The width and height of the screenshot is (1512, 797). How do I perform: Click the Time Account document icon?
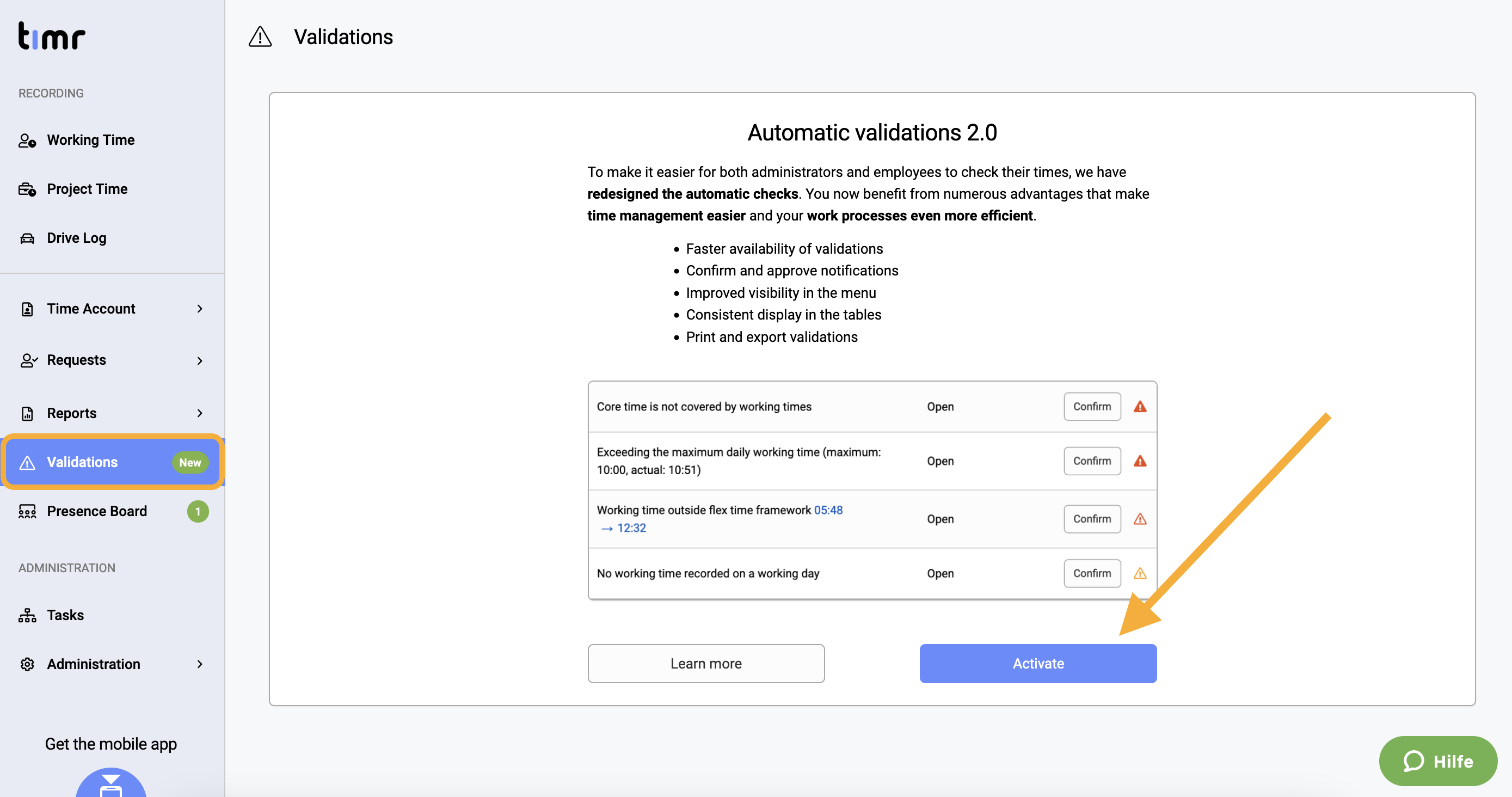pos(27,309)
